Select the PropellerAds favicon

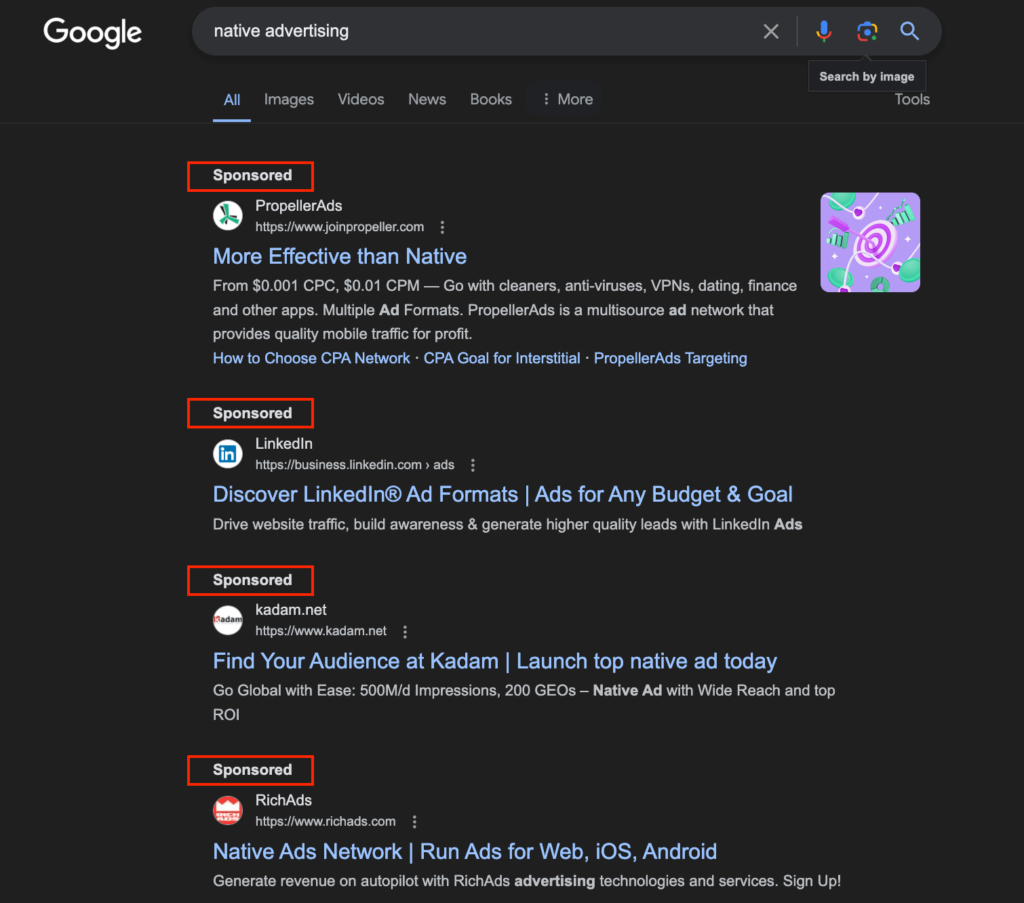[227, 216]
